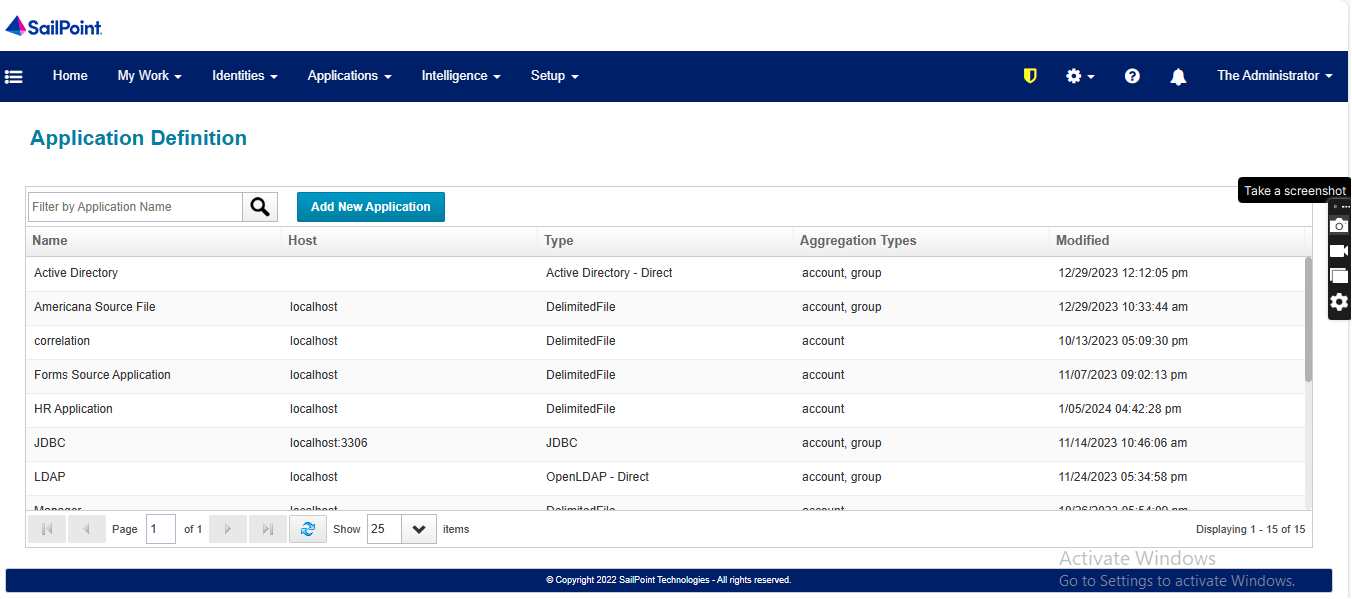1352x599 pixels.
Task: Click the 11/14/2023 10:46:06 am modified date
Action: tap(1123, 443)
